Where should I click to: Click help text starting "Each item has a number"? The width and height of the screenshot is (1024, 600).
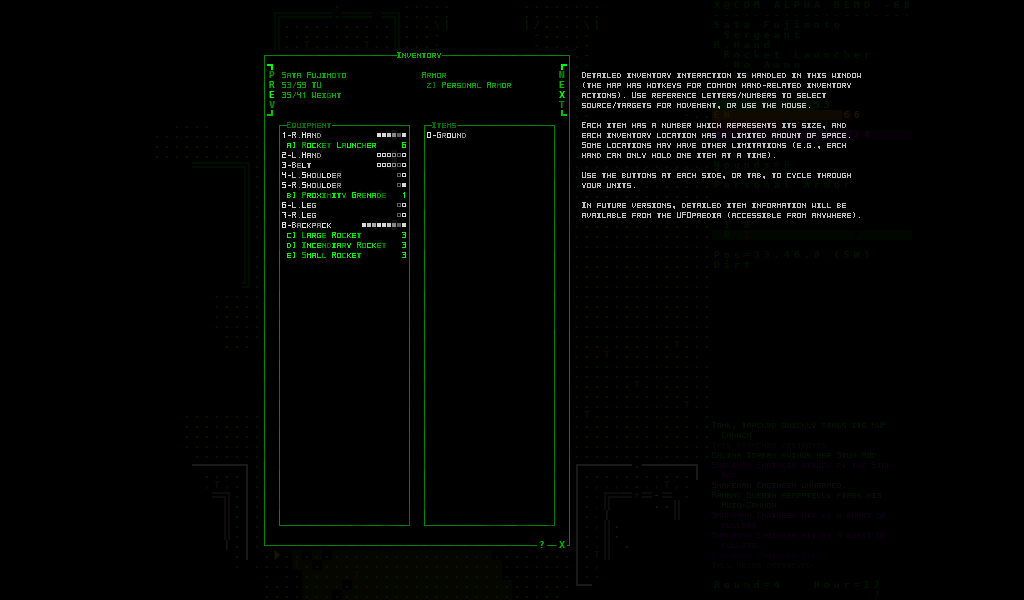pyautogui.click(x=716, y=140)
